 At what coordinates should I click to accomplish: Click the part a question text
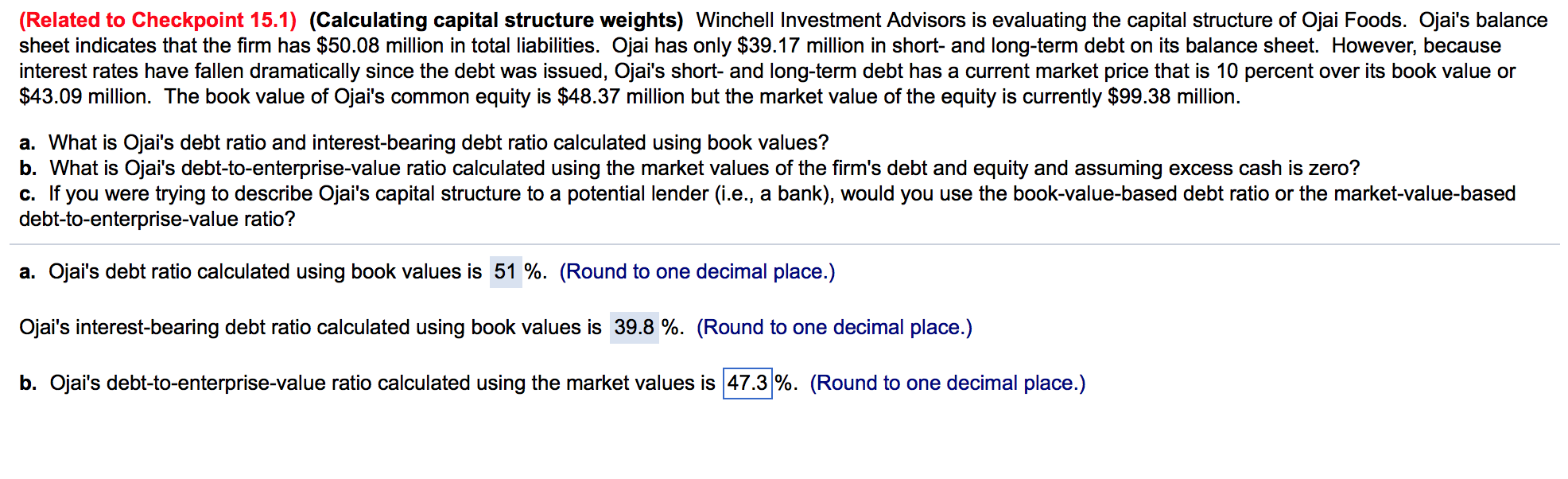(x=421, y=143)
